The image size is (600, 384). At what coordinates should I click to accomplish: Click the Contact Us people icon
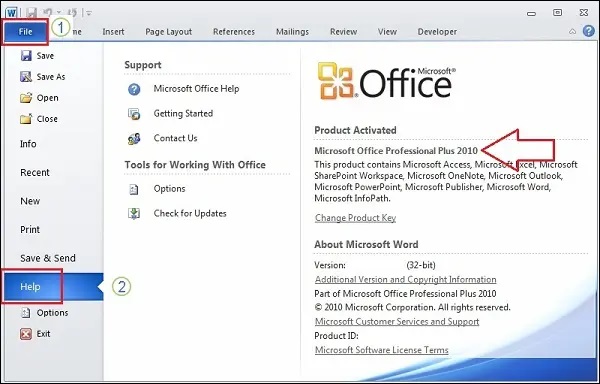click(134, 138)
